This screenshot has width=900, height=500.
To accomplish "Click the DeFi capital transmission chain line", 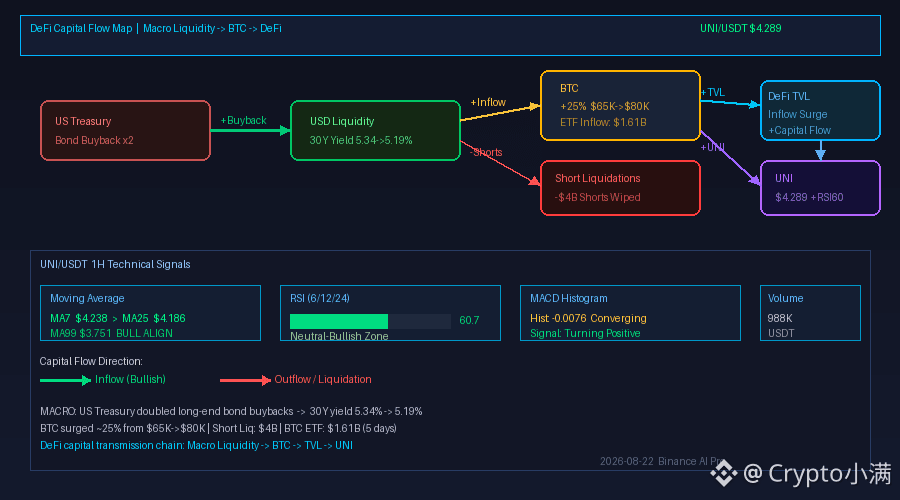I will pos(196,445).
